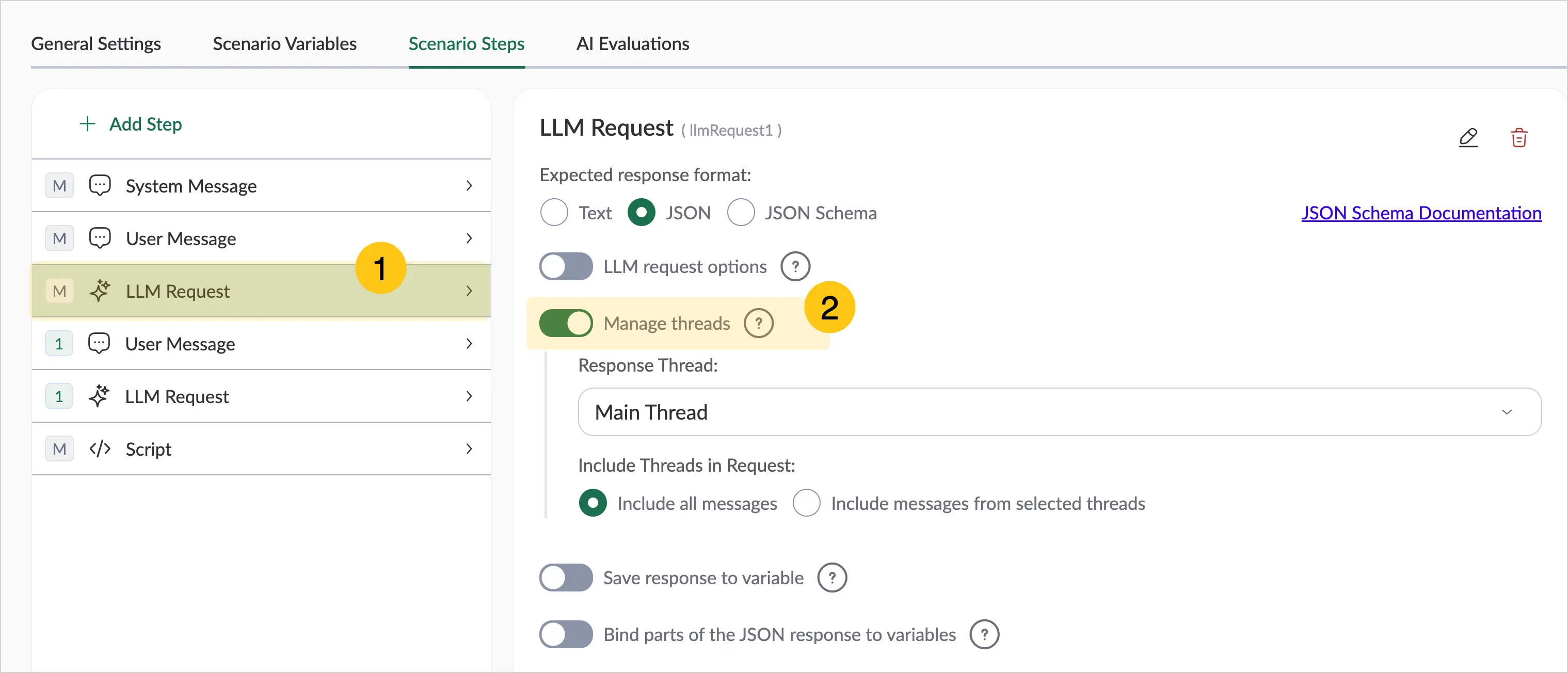Turn on Save response to variable
The image size is (1568, 673).
(566, 578)
